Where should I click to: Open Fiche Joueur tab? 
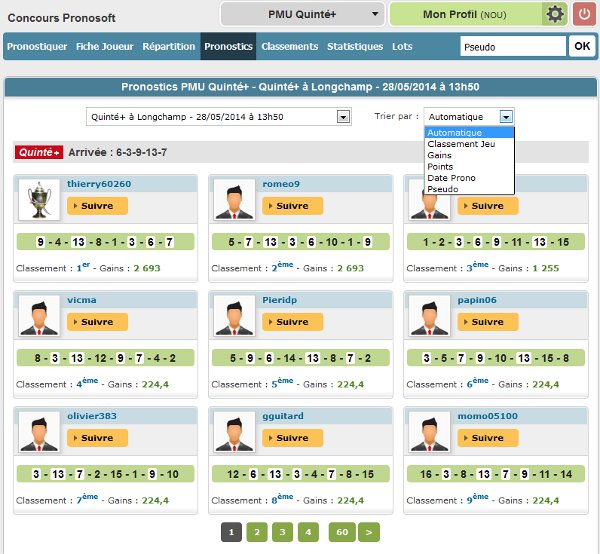click(x=104, y=46)
